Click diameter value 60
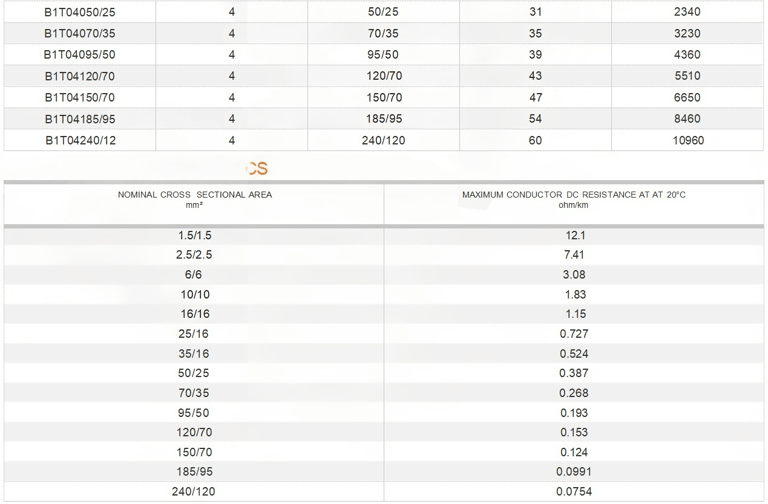The image size is (768, 504). coord(535,141)
